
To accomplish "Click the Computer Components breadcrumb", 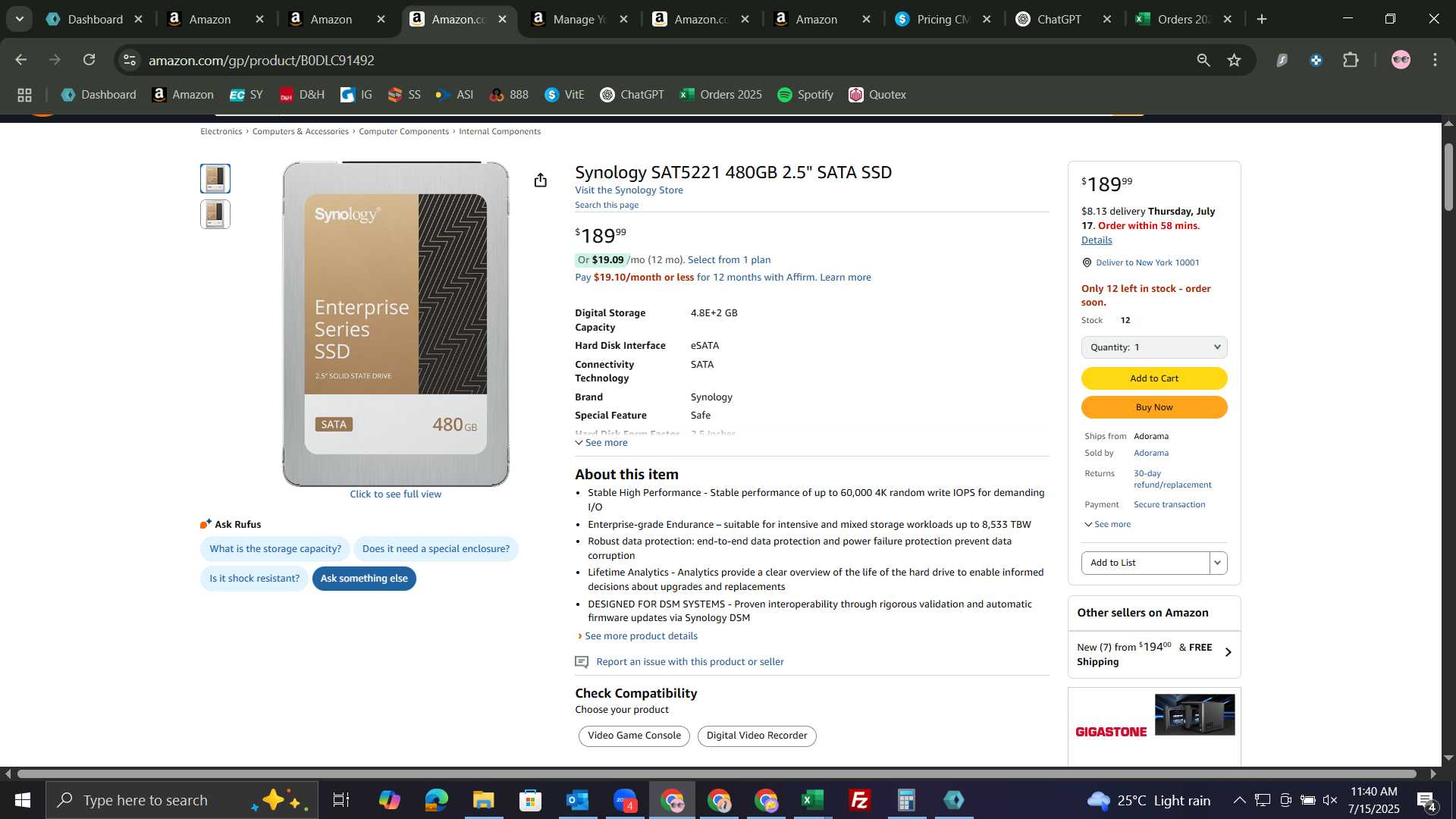I will 403,132.
